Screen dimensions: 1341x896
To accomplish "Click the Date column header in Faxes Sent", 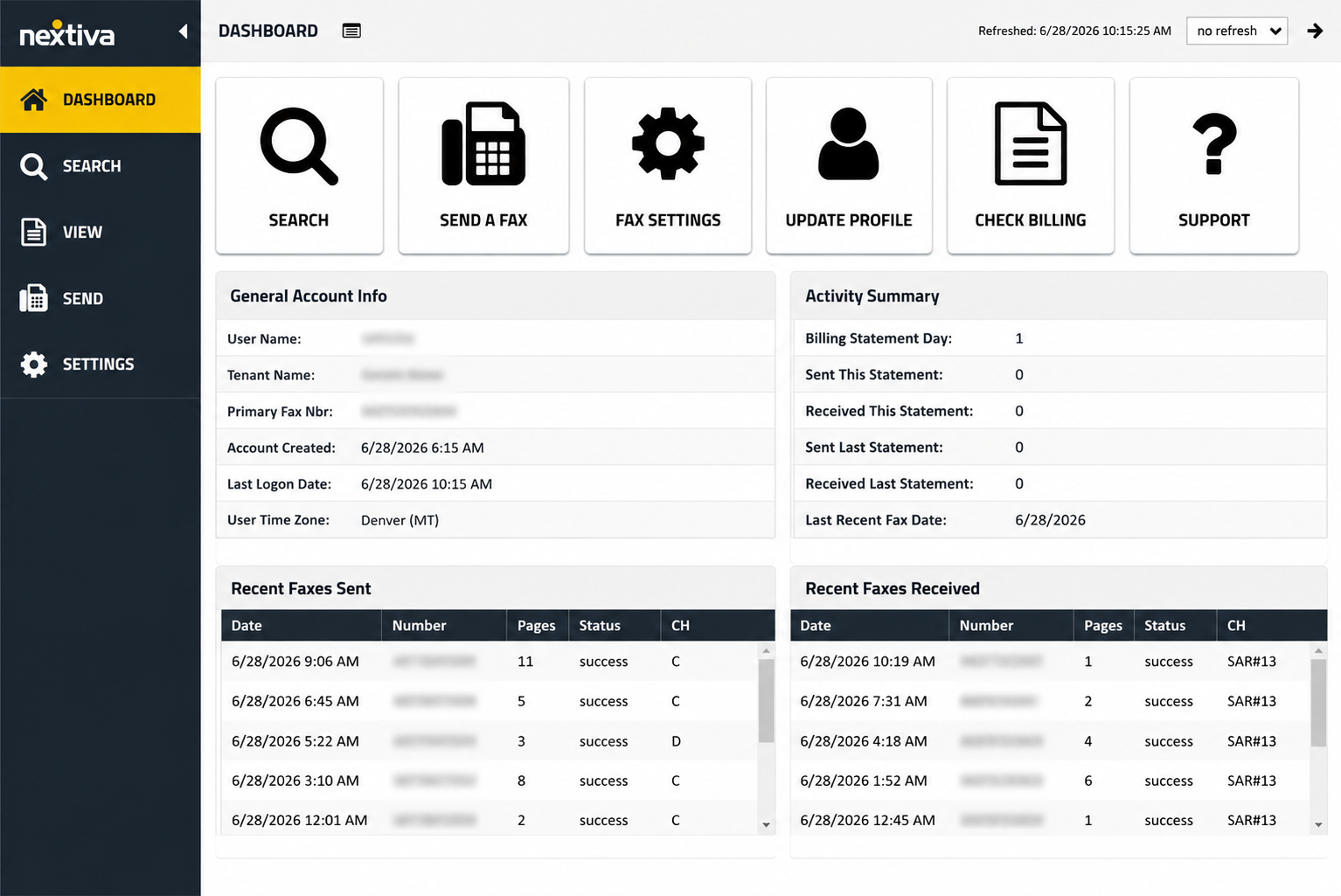I will point(302,626).
